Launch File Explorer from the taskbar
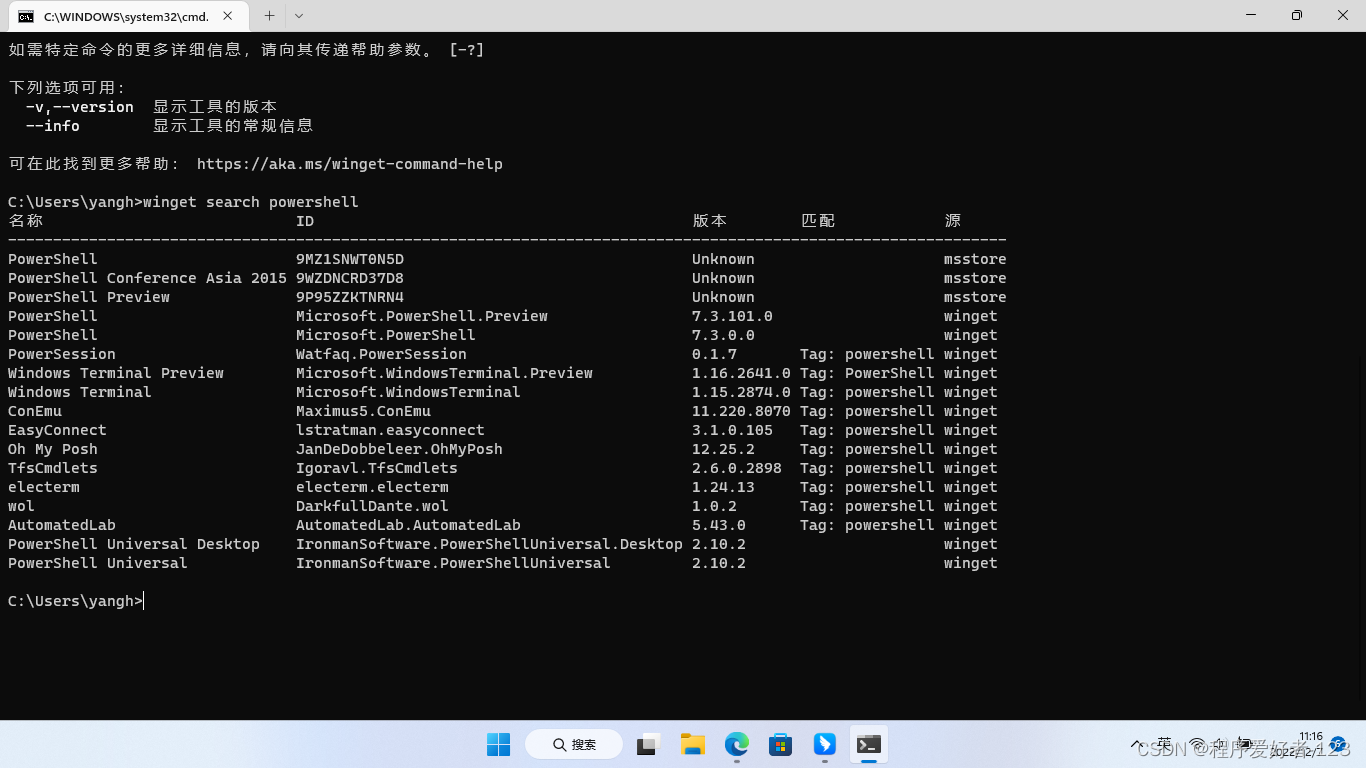 pyautogui.click(x=693, y=744)
